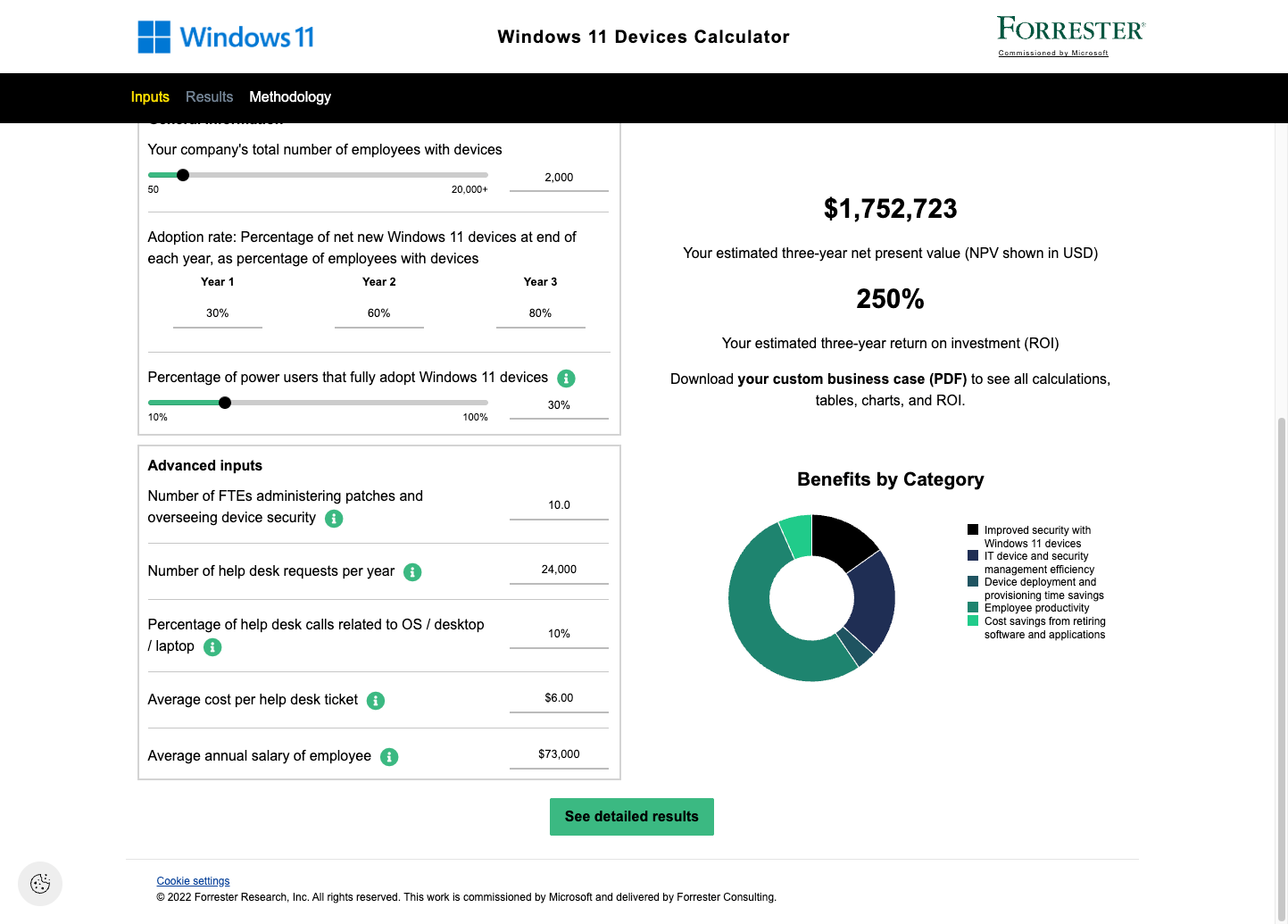Edit Year 1 adoption rate field
The width and height of the screenshot is (1288, 924).
point(218,313)
